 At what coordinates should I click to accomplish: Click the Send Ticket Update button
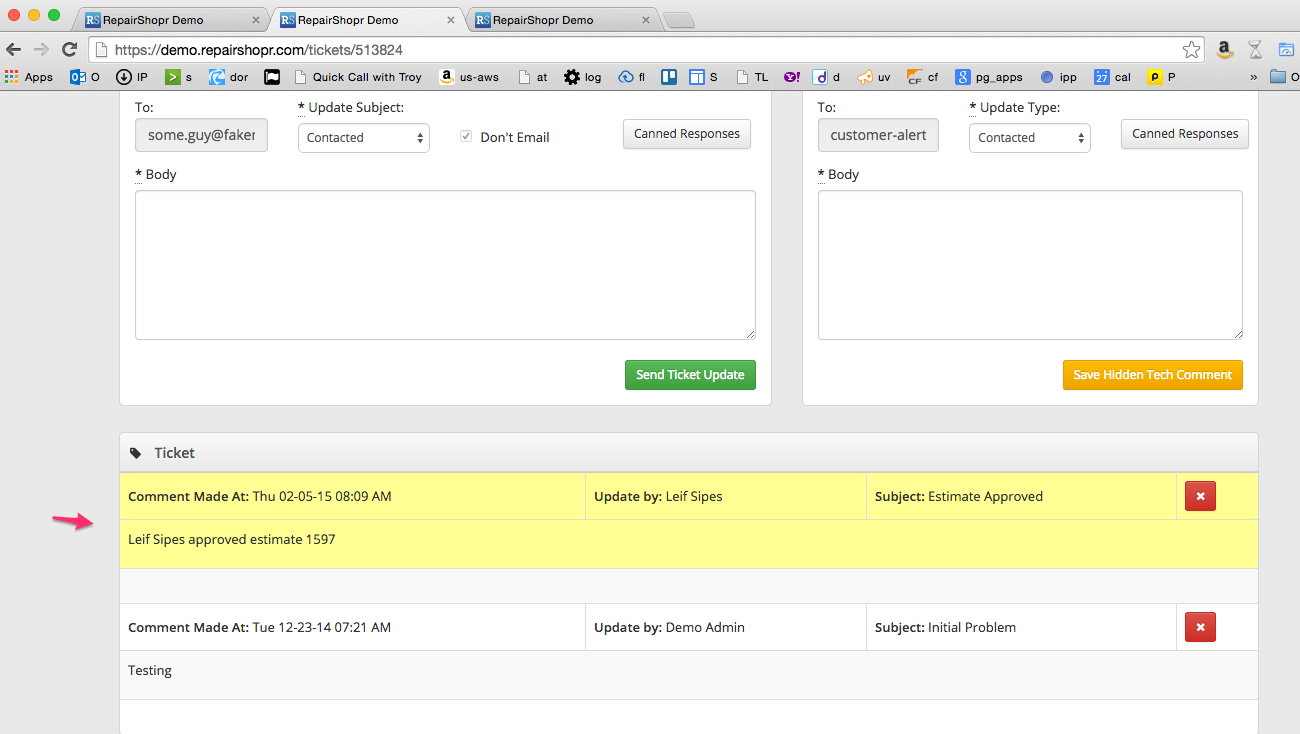click(690, 375)
